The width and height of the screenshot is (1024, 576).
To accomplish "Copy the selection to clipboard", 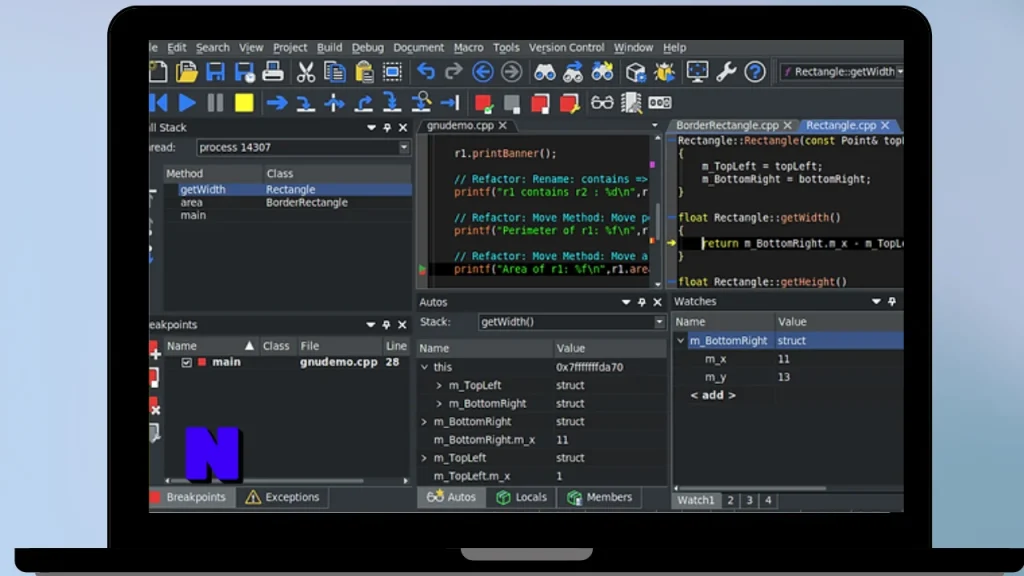I will 334,72.
